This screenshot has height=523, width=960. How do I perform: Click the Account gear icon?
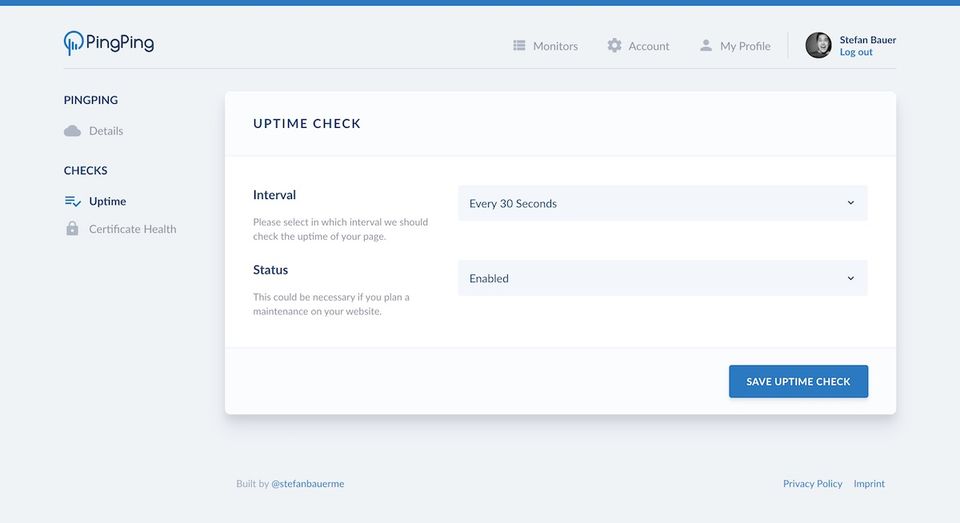614,45
